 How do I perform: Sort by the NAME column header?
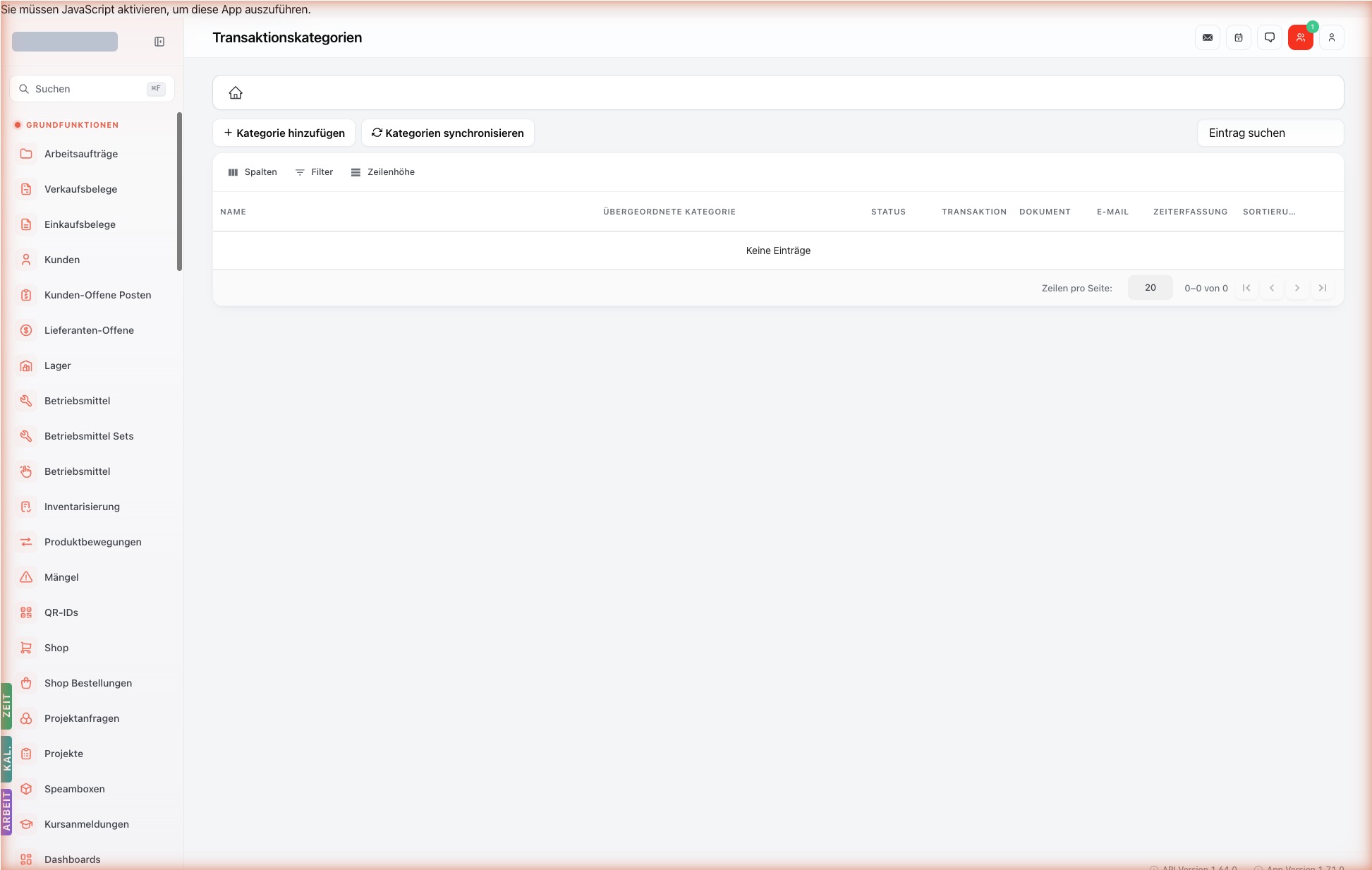(233, 212)
